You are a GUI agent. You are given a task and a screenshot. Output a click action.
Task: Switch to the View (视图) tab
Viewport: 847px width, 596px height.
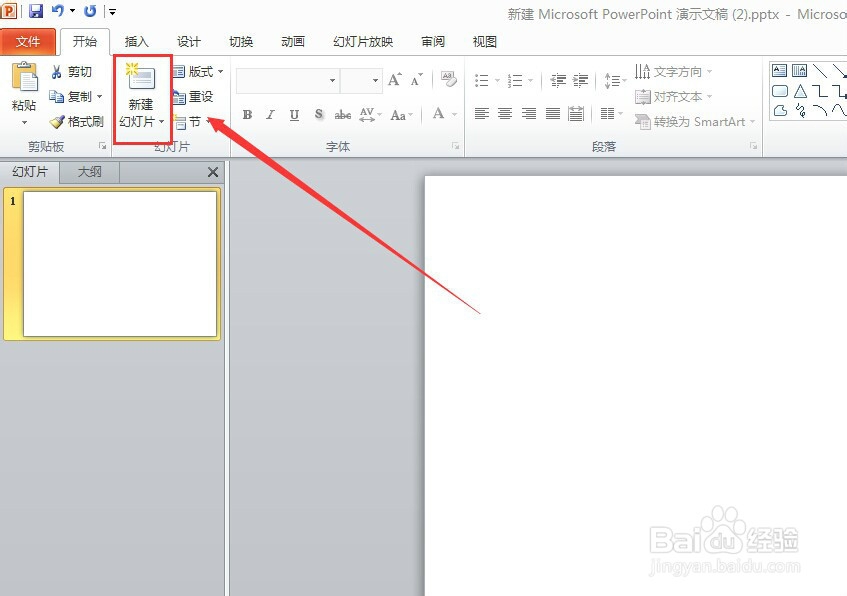[485, 42]
